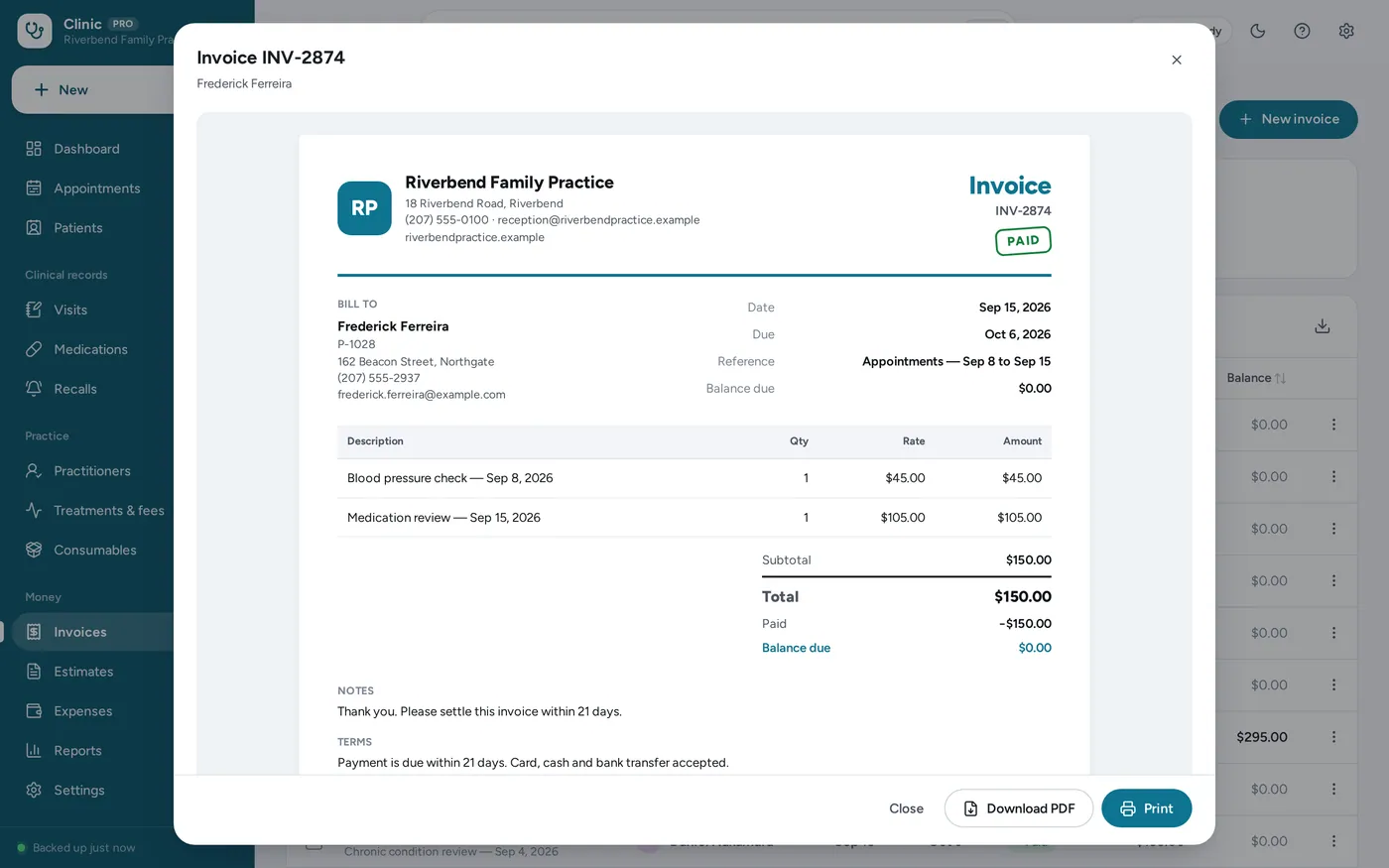The height and width of the screenshot is (868, 1389).
Task: Click the "Riverbend Family Practice" heading on the invoice
Action: point(509,183)
